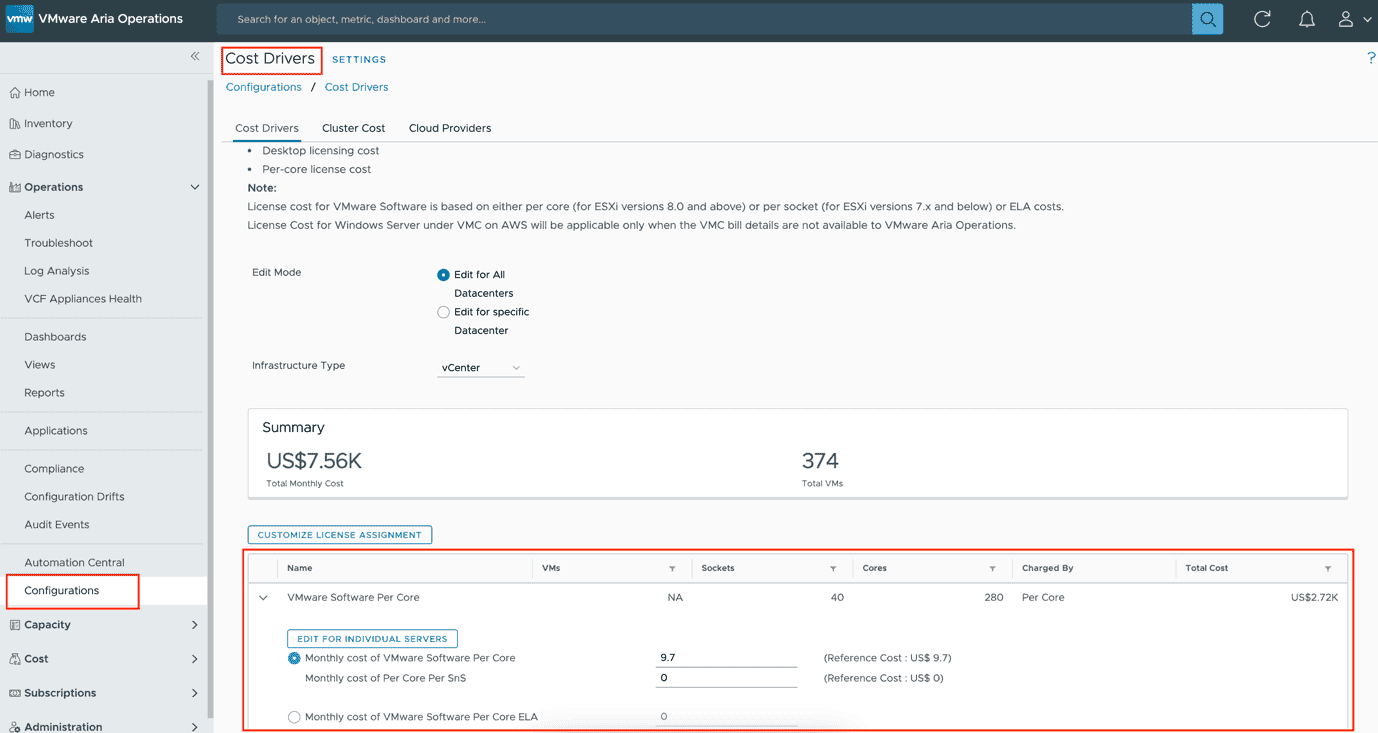The width and height of the screenshot is (1378, 733).
Task: Select Edit for specific Datacenter radio
Action: (x=443, y=312)
